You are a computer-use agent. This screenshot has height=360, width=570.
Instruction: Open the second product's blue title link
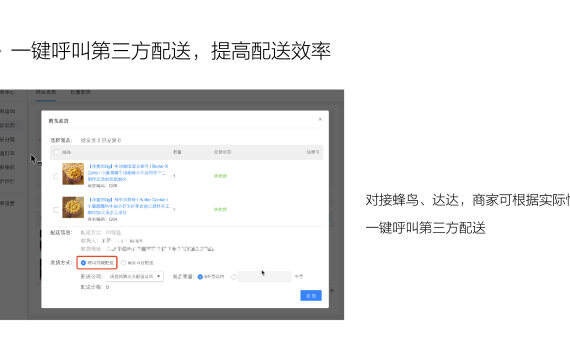tap(128, 206)
